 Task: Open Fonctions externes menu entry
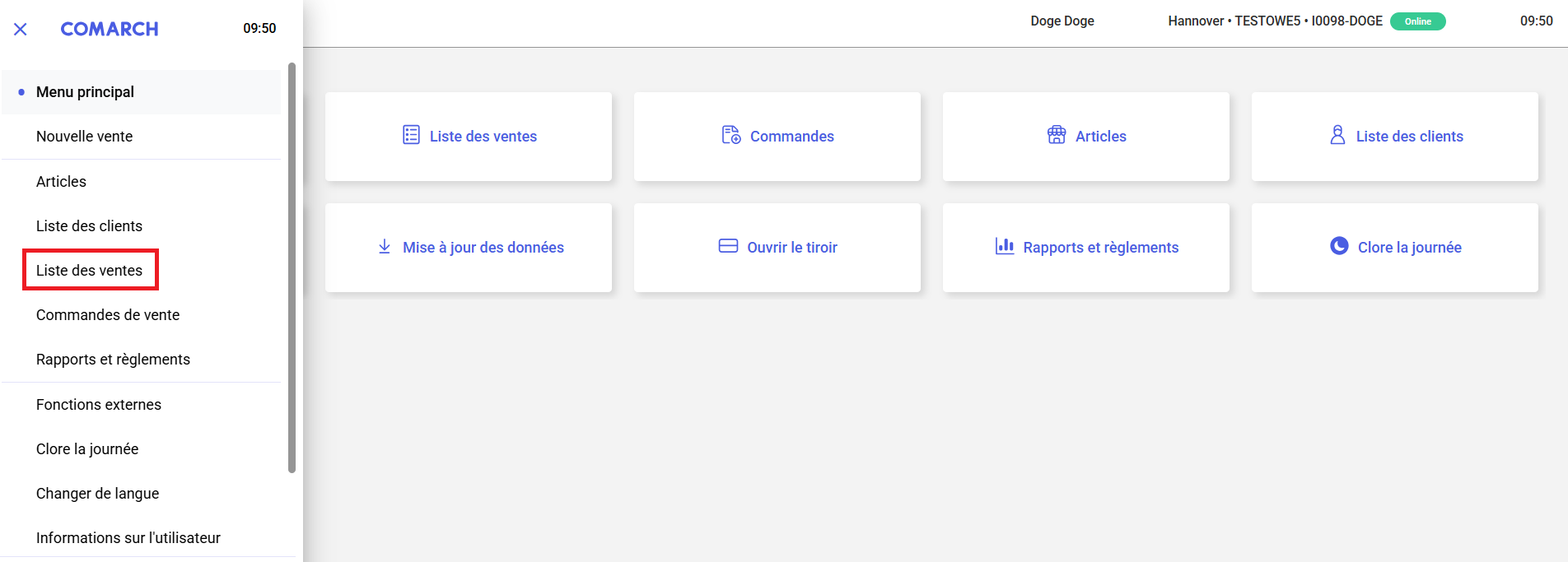click(x=99, y=405)
